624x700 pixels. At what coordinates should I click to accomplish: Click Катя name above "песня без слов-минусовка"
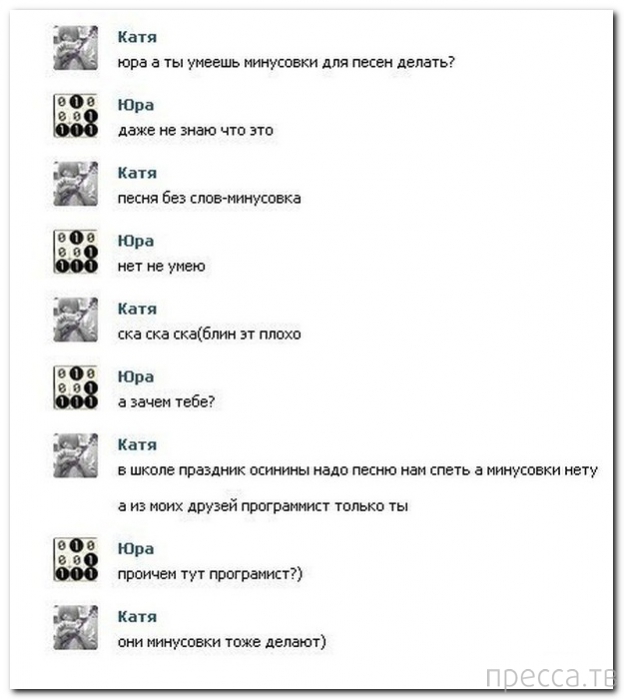pos(137,173)
